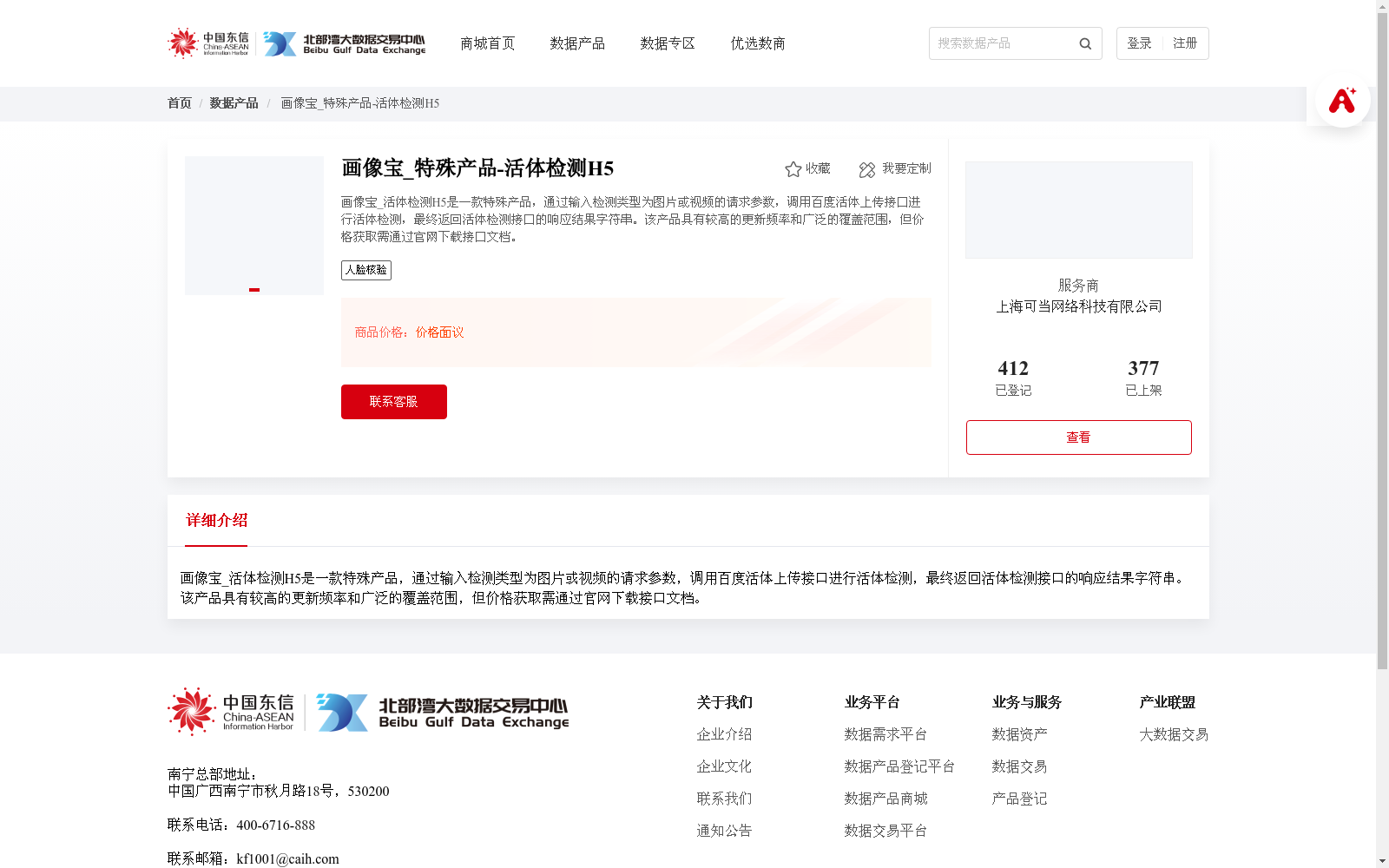Open the footer link 数据交易平台

[885, 831]
